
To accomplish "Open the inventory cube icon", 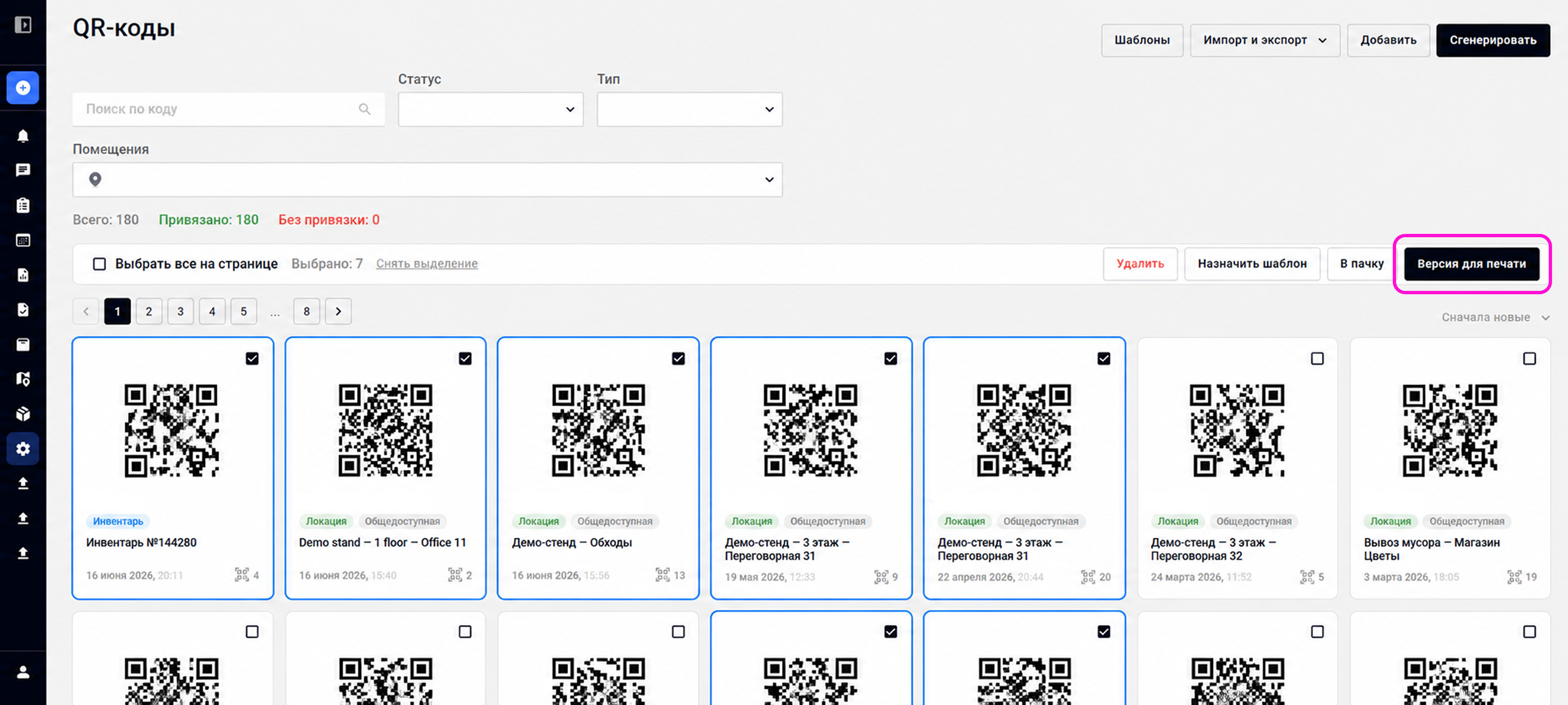I will tap(23, 414).
